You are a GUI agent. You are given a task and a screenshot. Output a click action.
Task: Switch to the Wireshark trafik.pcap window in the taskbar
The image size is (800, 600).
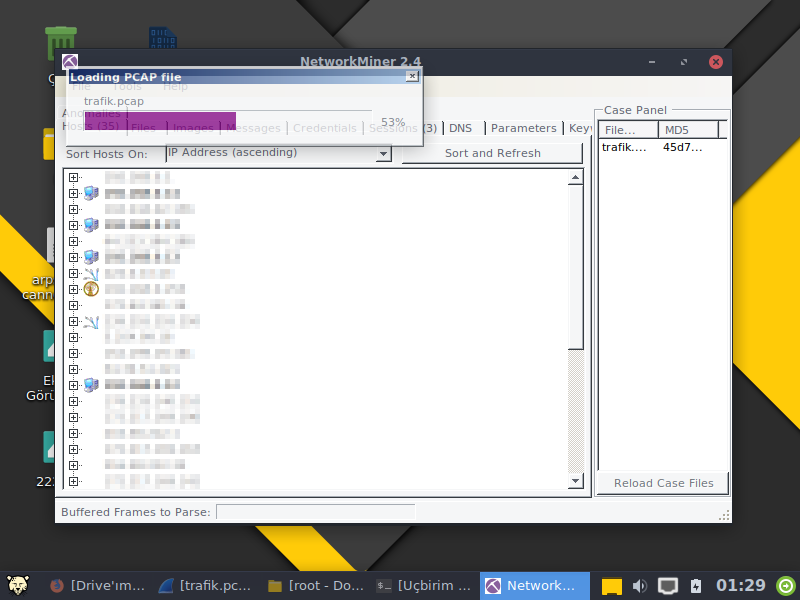[x=206, y=586]
